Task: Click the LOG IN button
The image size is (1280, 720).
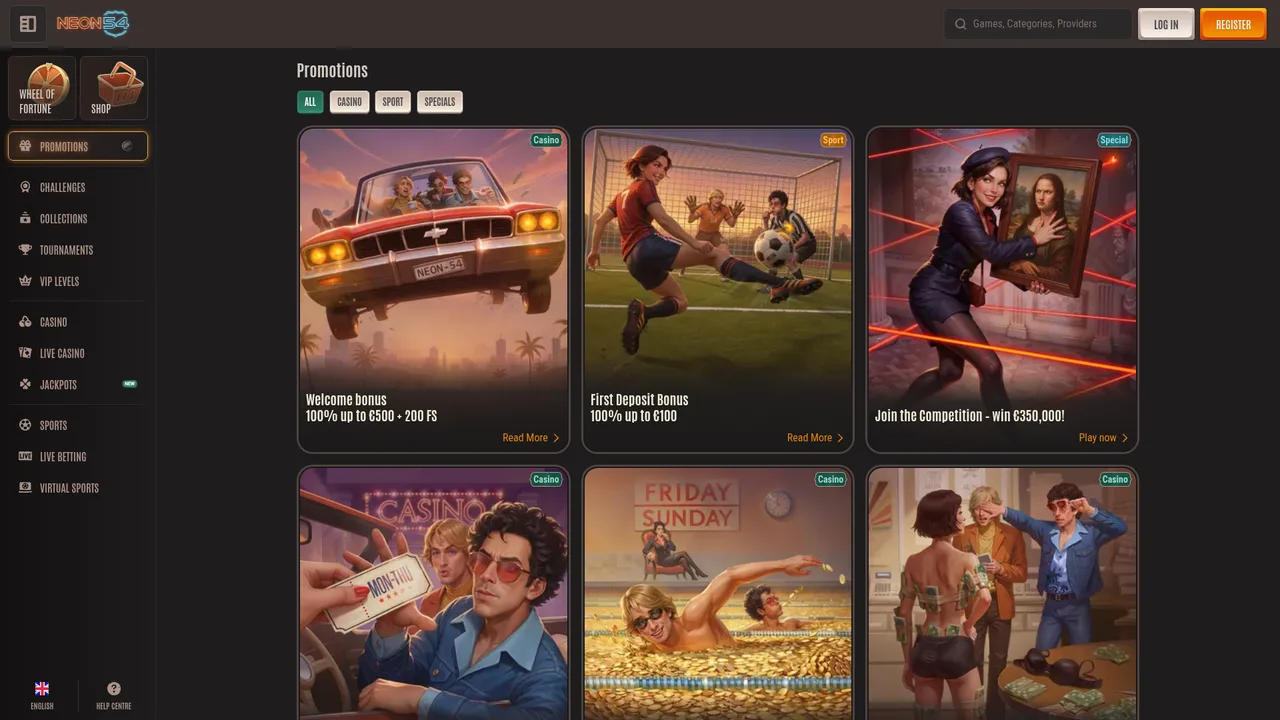Action: [x=1166, y=24]
